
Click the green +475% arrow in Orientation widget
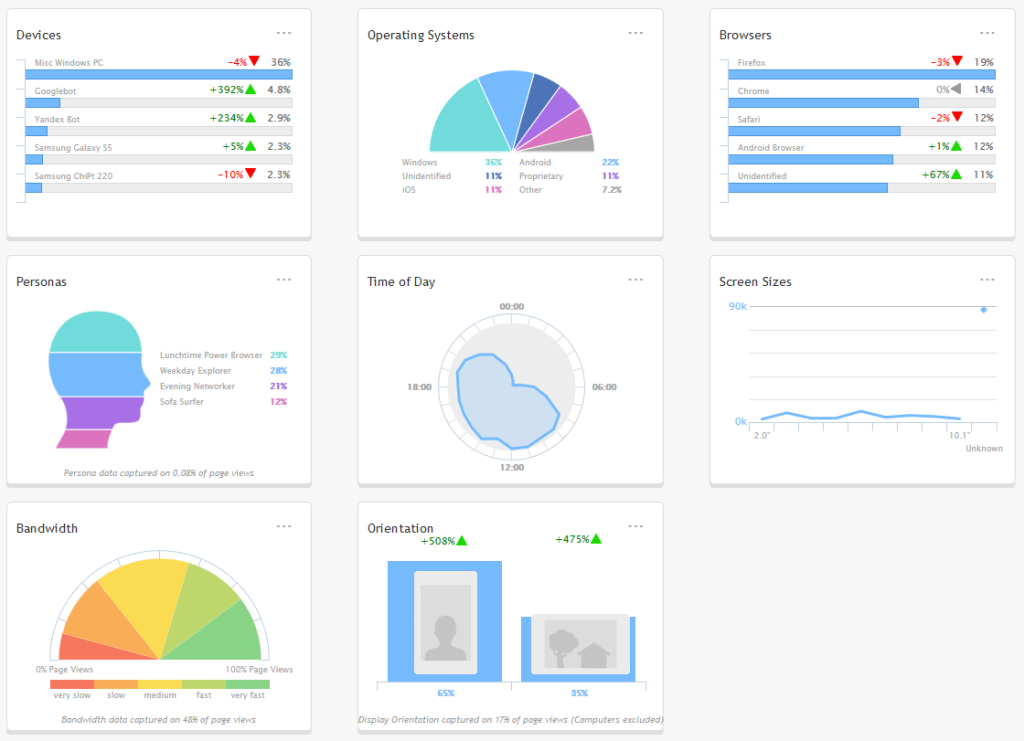click(x=595, y=540)
